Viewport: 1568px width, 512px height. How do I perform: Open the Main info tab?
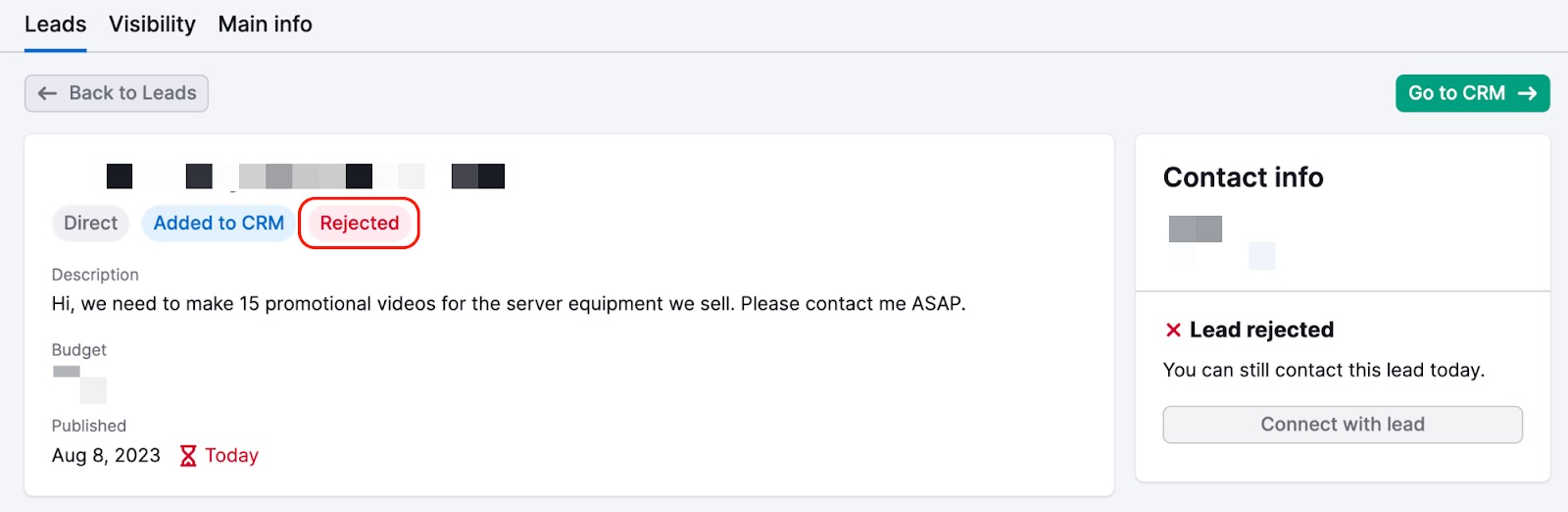(x=266, y=25)
